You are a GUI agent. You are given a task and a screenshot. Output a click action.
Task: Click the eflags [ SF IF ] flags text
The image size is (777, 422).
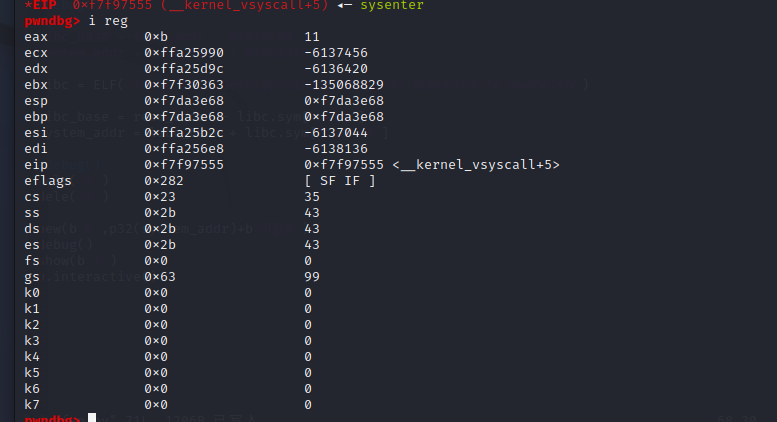point(340,181)
